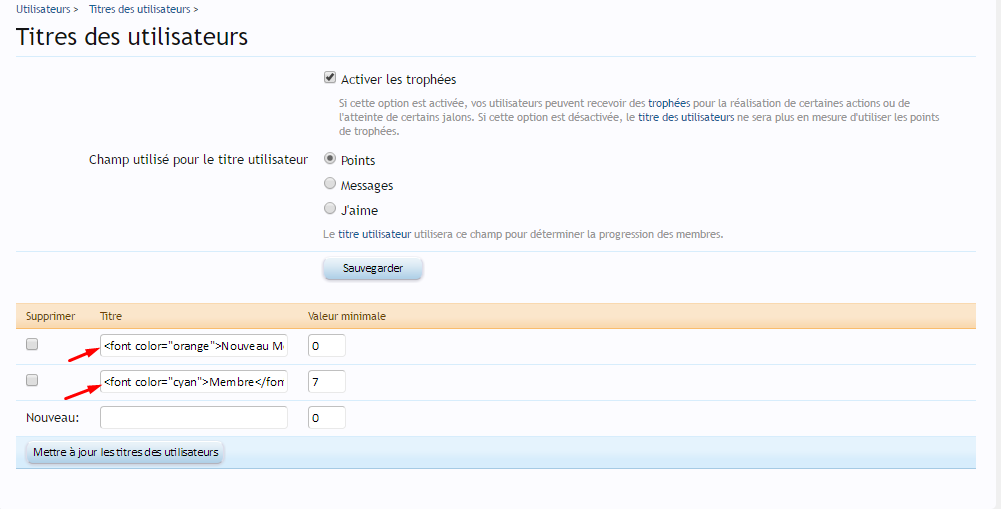Edit the orange Nouveau Membre title field
The width and height of the screenshot is (1001, 509).
[194, 346]
